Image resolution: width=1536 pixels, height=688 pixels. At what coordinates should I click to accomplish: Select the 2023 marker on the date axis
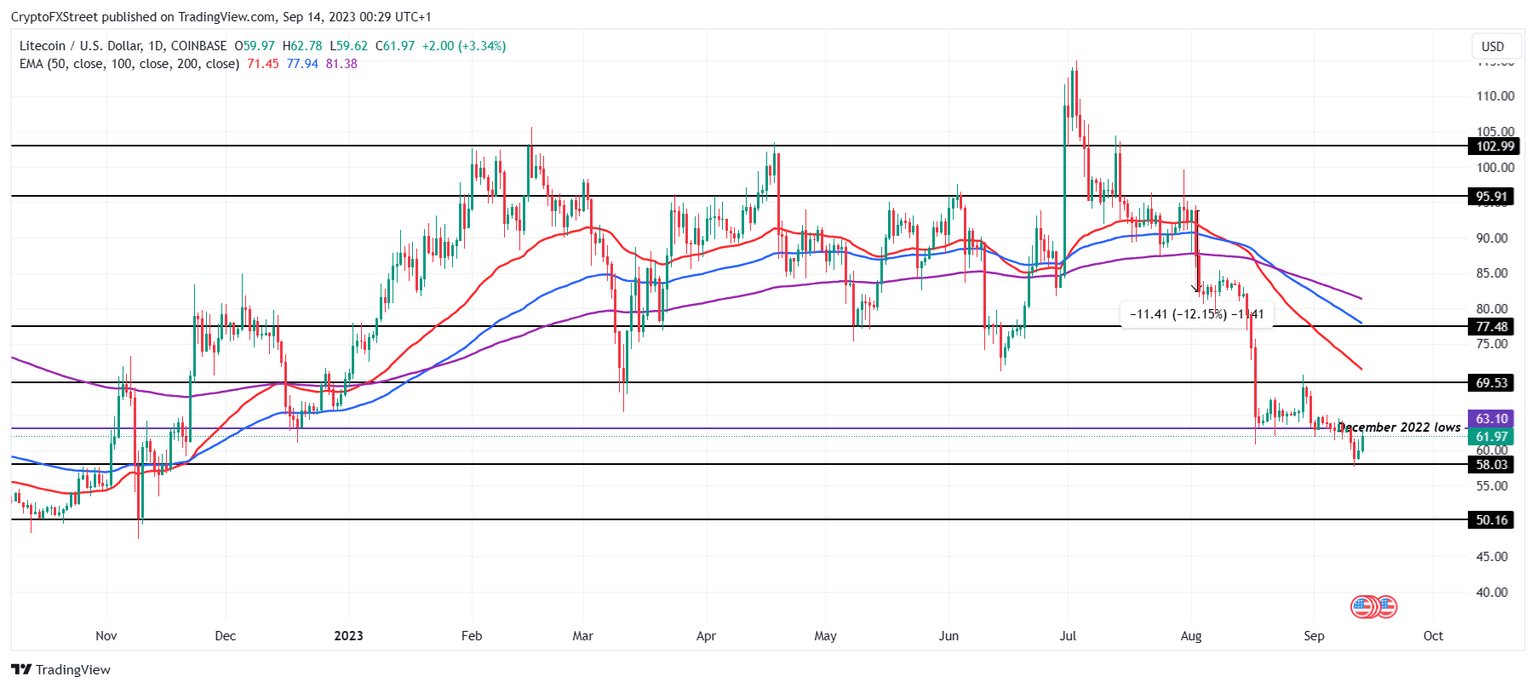click(x=347, y=635)
